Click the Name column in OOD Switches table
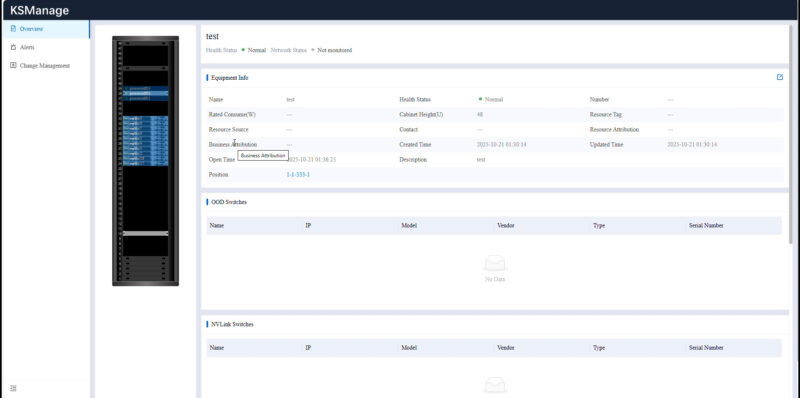This screenshot has height=398, width=800. click(x=217, y=226)
